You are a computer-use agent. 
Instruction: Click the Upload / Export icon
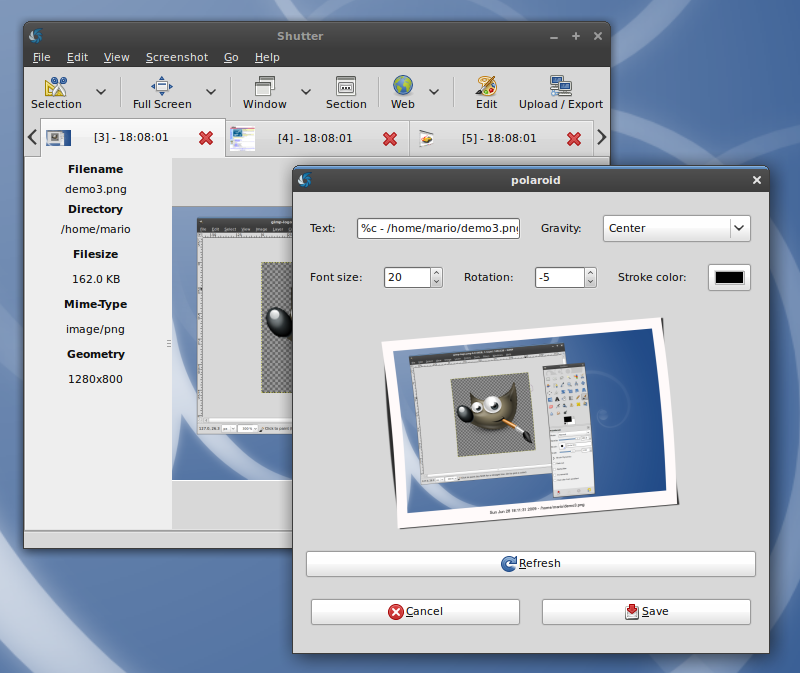(560, 92)
